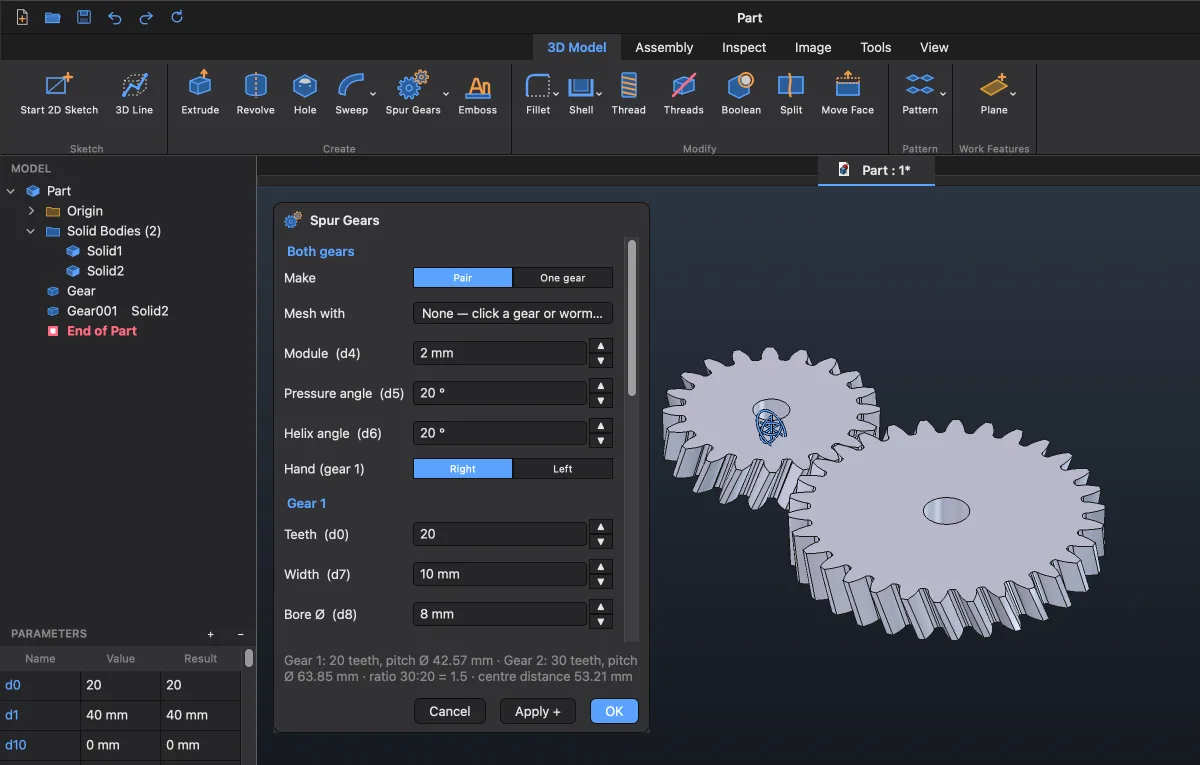The width and height of the screenshot is (1200, 765).
Task: Click the Helix angle (d6) field
Action: pos(500,433)
